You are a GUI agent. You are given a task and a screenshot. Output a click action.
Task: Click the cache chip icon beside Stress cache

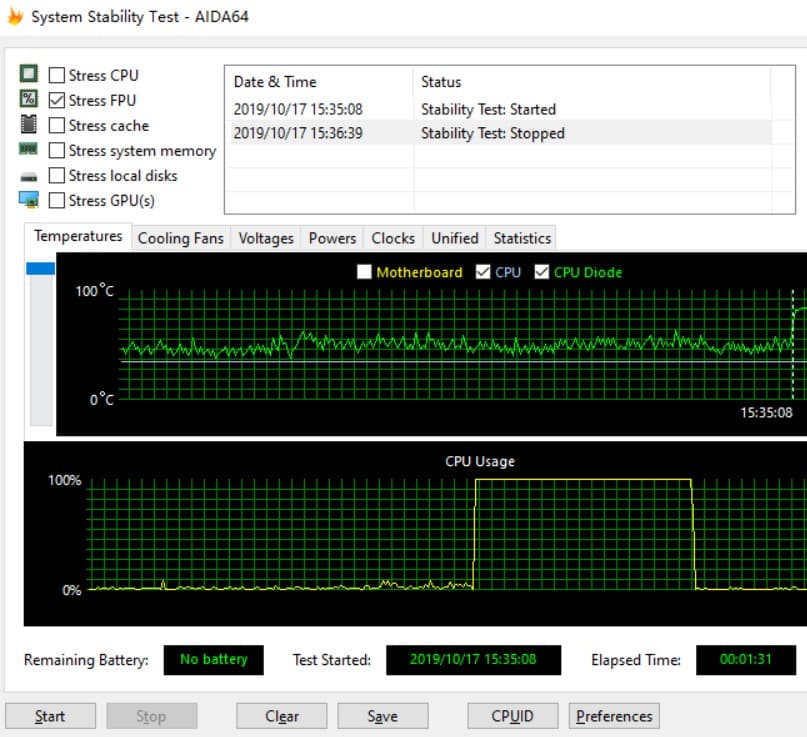[29, 124]
